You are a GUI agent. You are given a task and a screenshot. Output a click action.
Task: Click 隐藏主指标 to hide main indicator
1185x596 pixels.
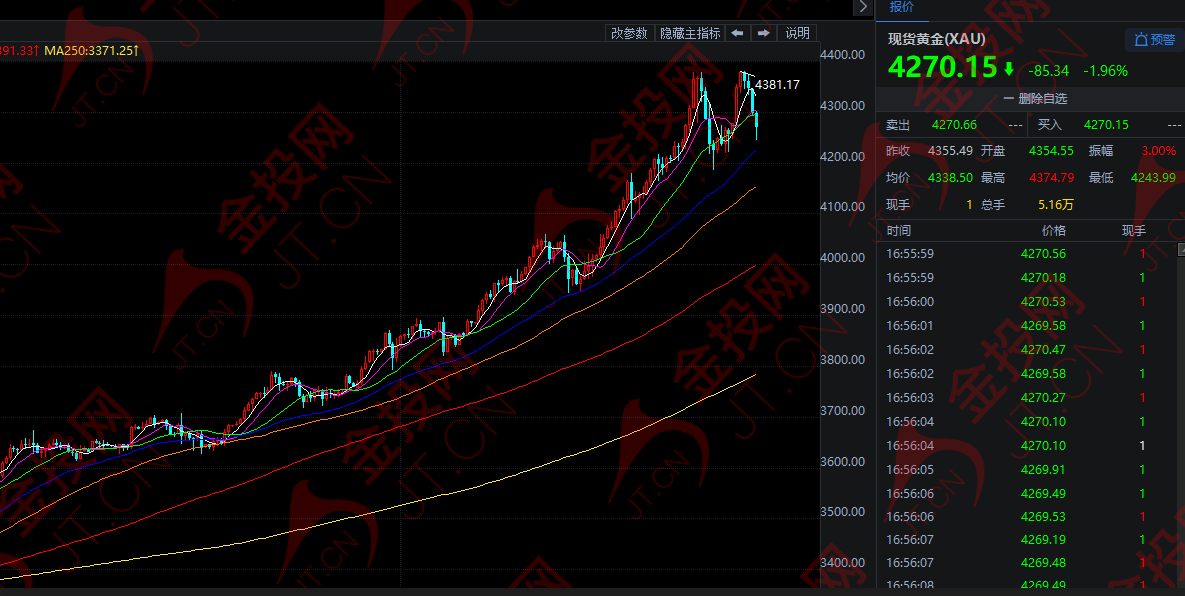690,32
